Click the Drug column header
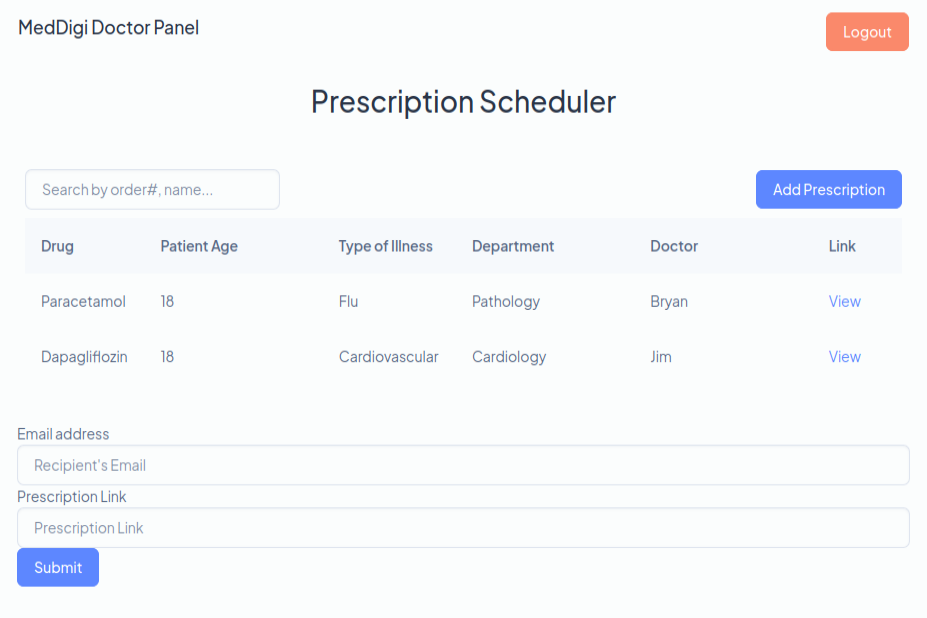Screen dimensions: 927x618 click(57, 246)
